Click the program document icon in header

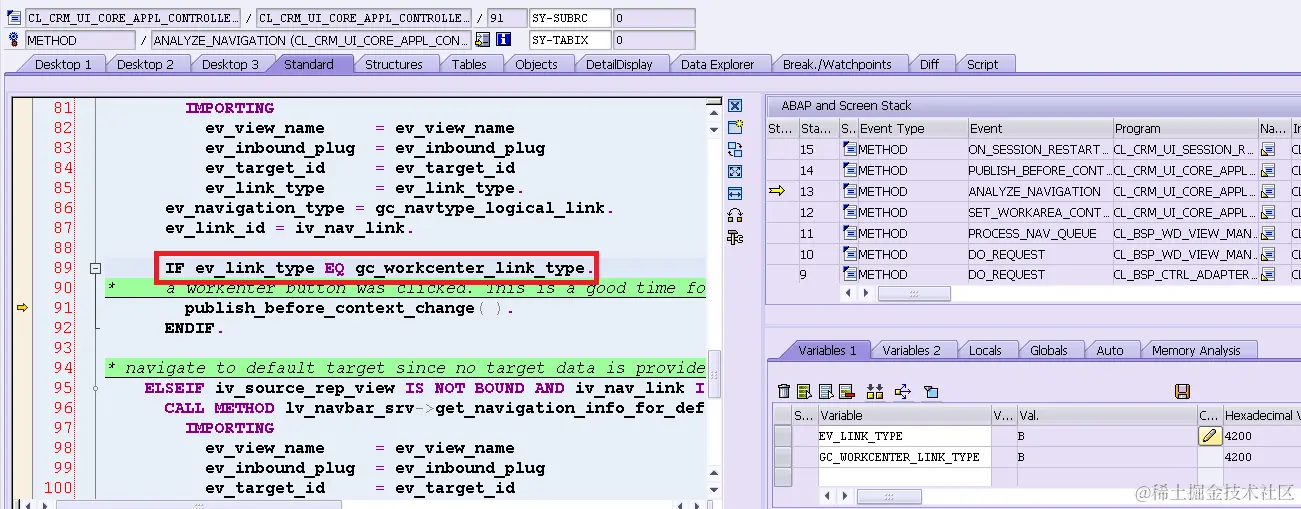pos(15,18)
